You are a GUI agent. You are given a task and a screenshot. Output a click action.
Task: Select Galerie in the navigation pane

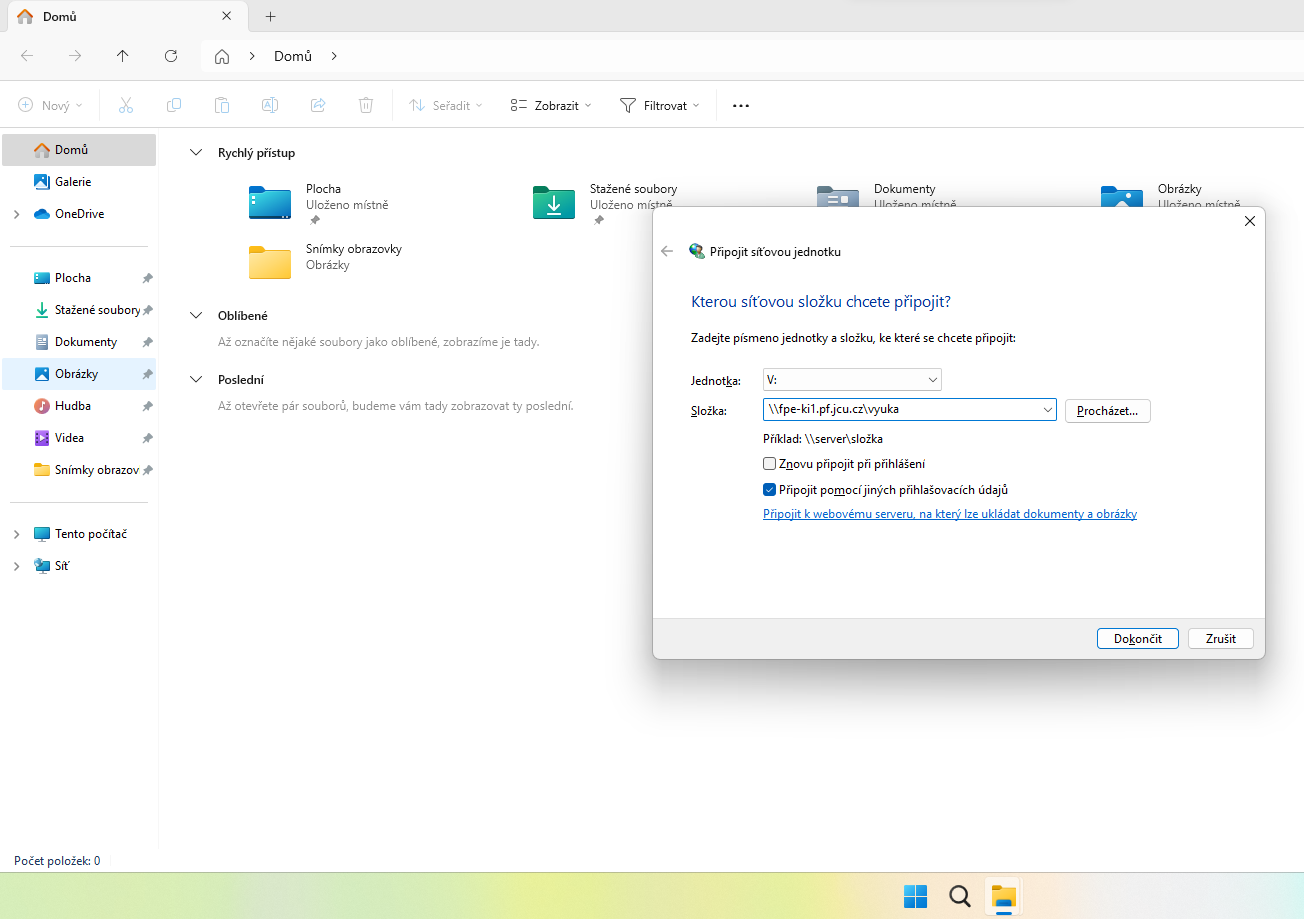[x=79, y=182]
